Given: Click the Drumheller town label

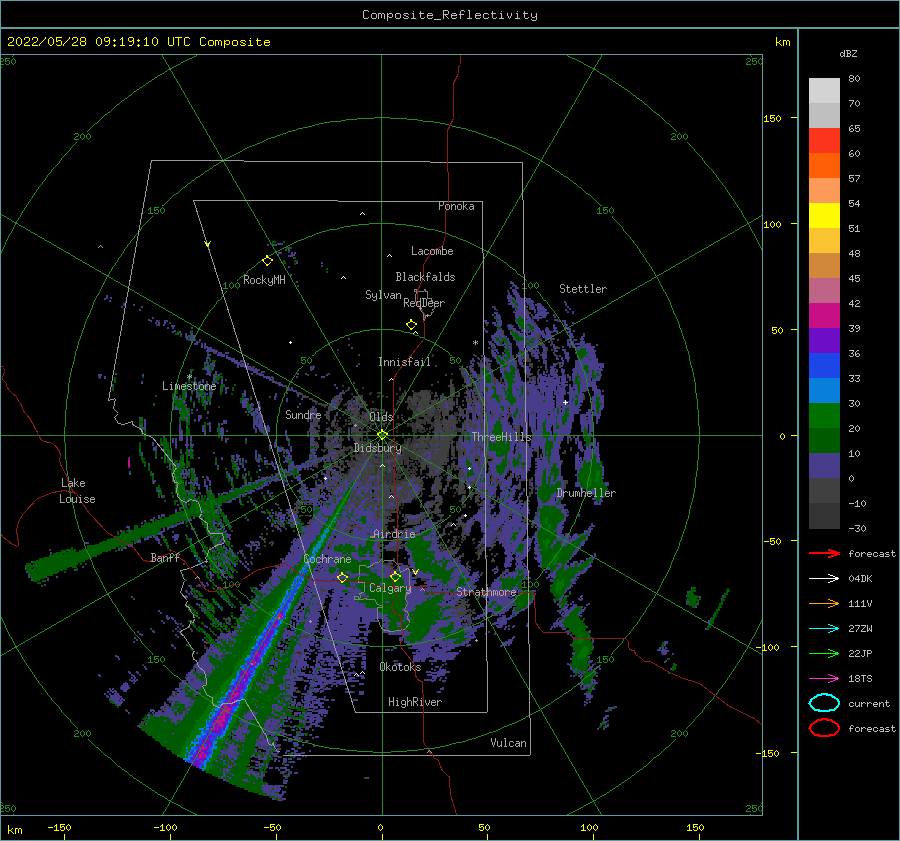Looking at the screenshot, I should click(586, 493).
